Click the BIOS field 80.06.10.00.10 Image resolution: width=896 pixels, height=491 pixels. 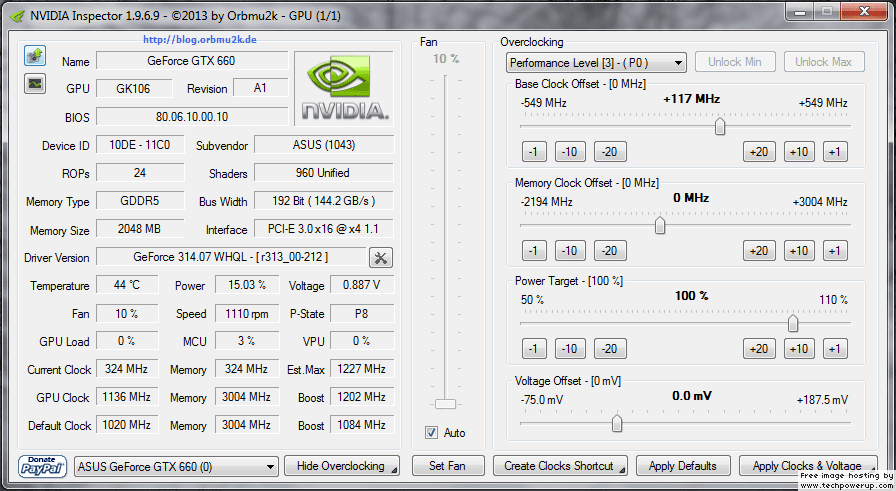tap(191, 117)
